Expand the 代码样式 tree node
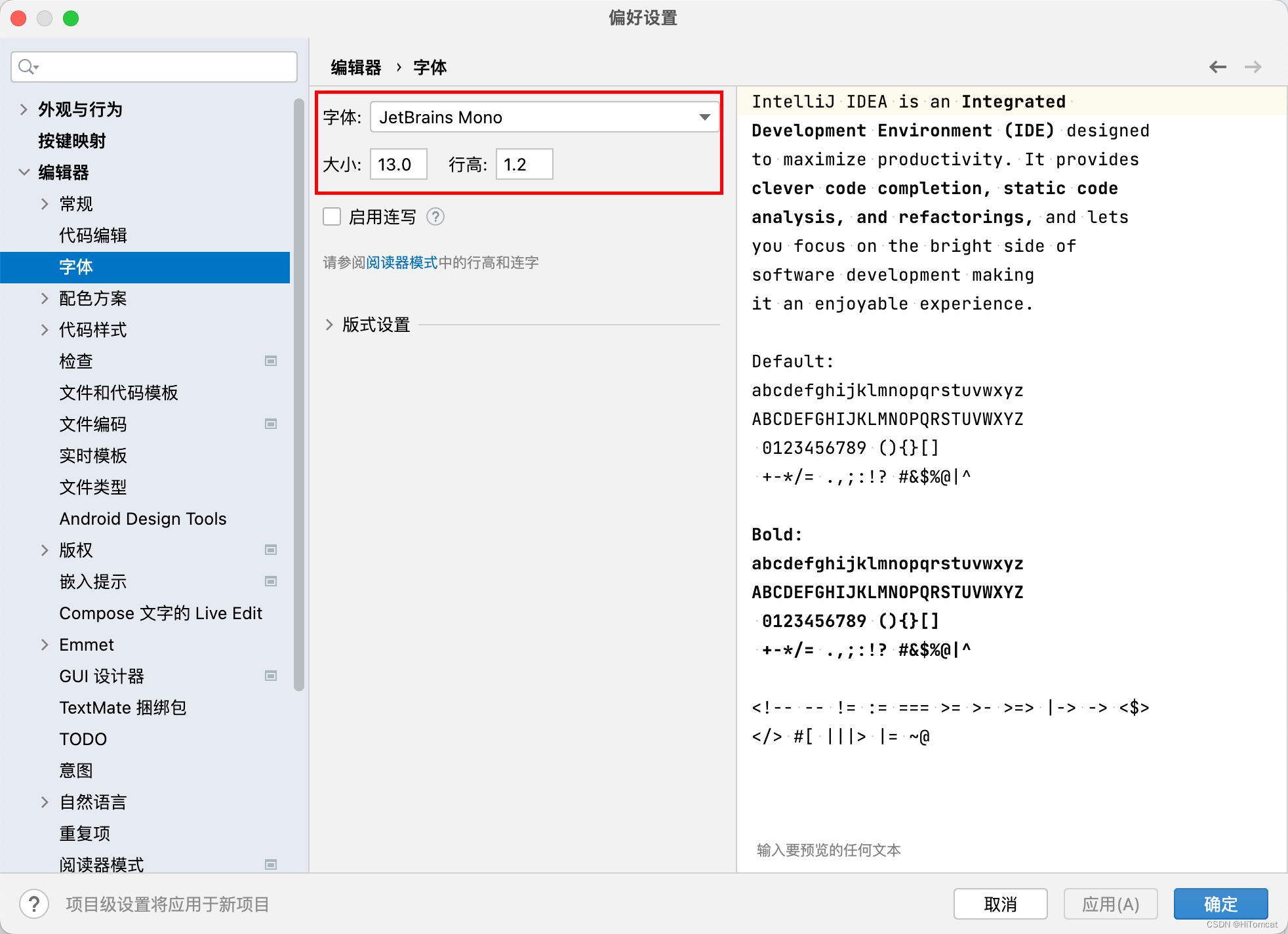Viewport: 1288px width, 934px height. click(45, 330)
